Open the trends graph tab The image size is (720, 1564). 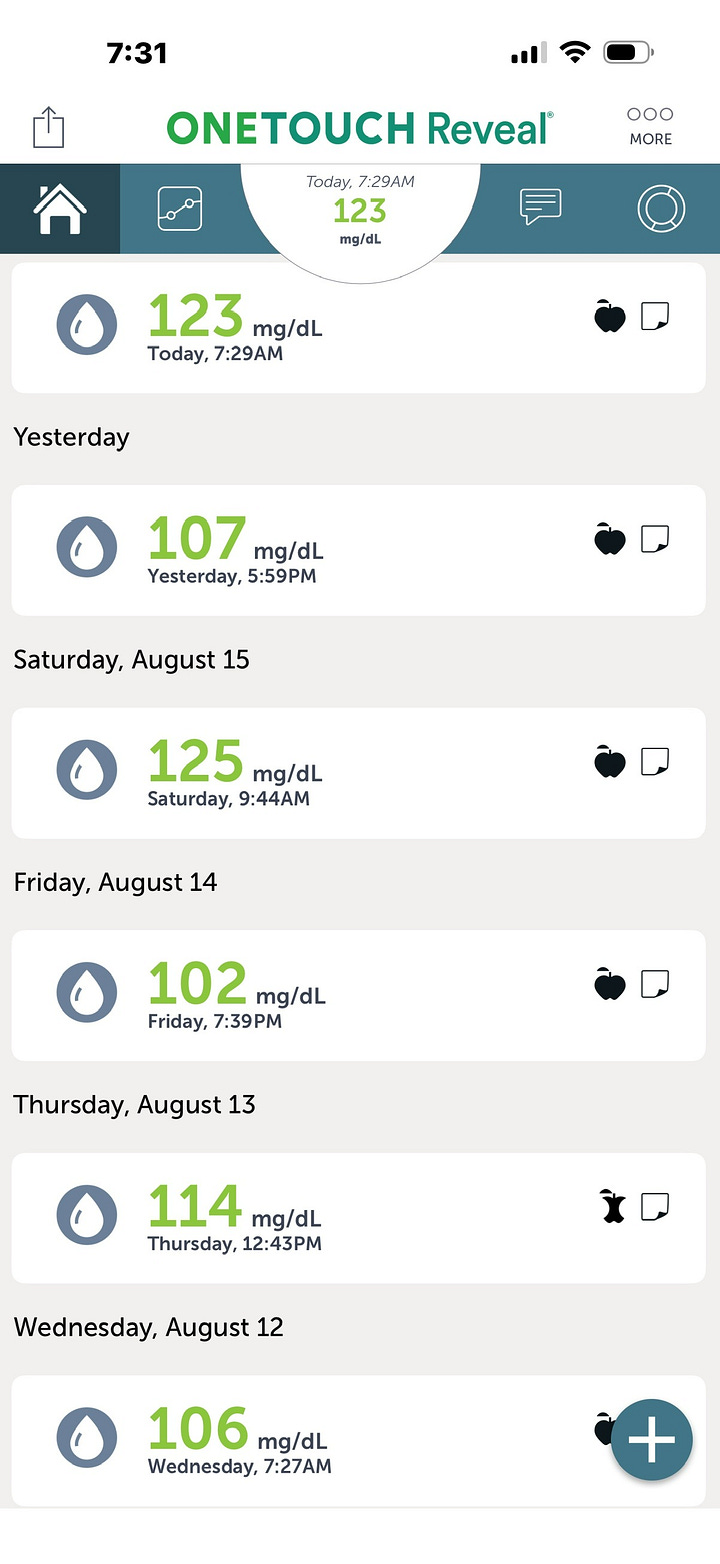pos(180,209)
